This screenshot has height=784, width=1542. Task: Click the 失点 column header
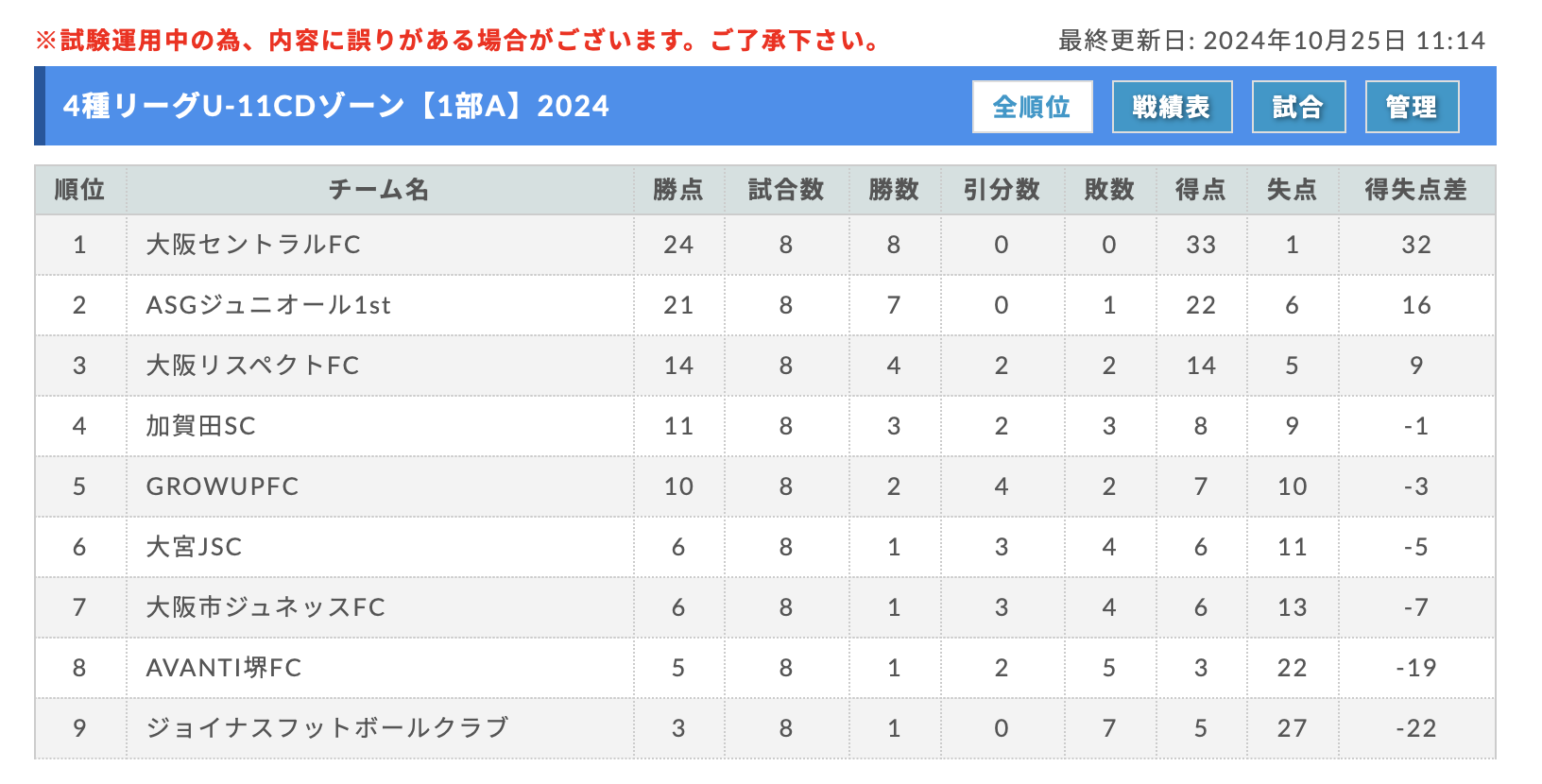[x=1292, y=190]
